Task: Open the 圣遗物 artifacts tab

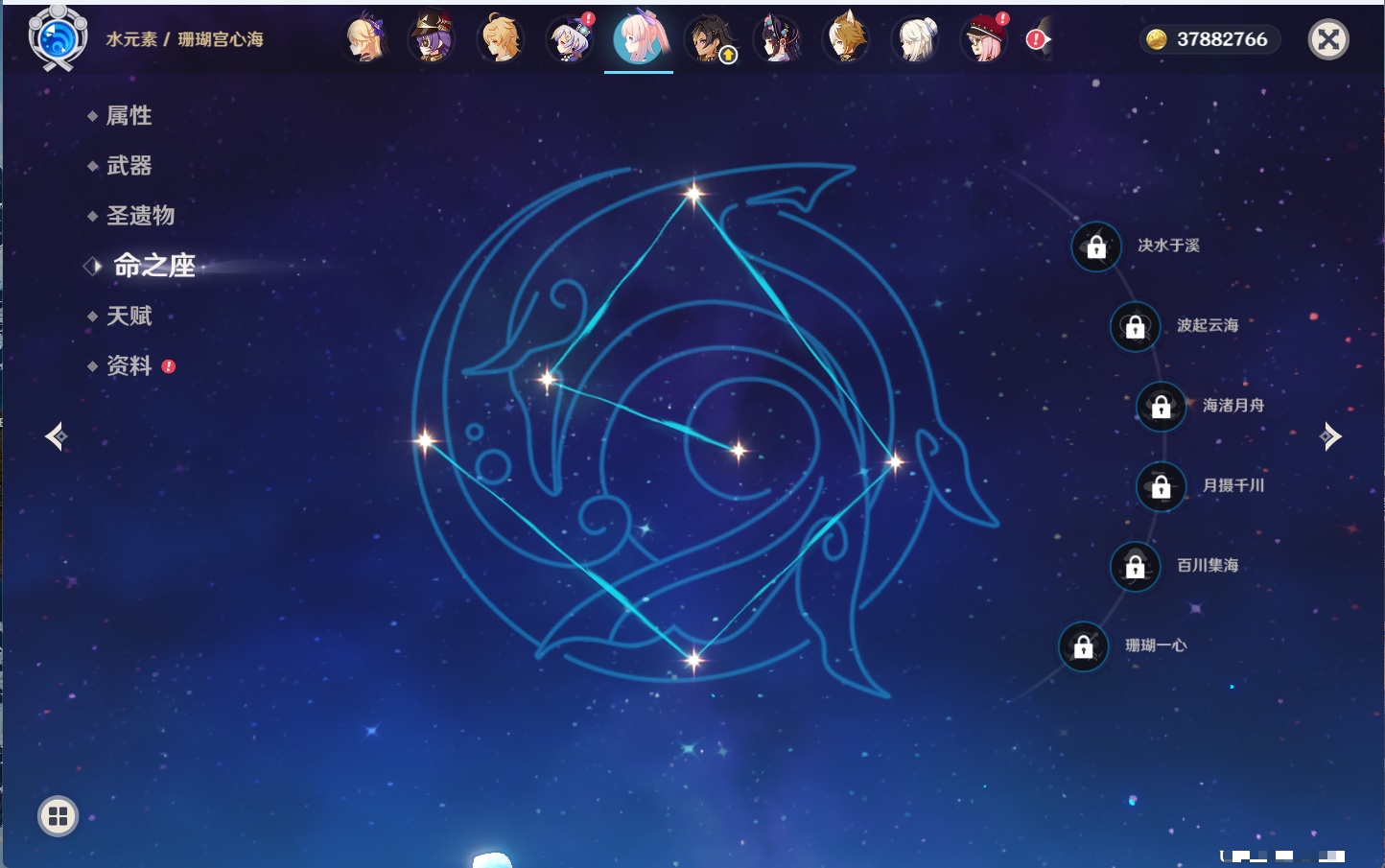Action: [x=140, y=216]
